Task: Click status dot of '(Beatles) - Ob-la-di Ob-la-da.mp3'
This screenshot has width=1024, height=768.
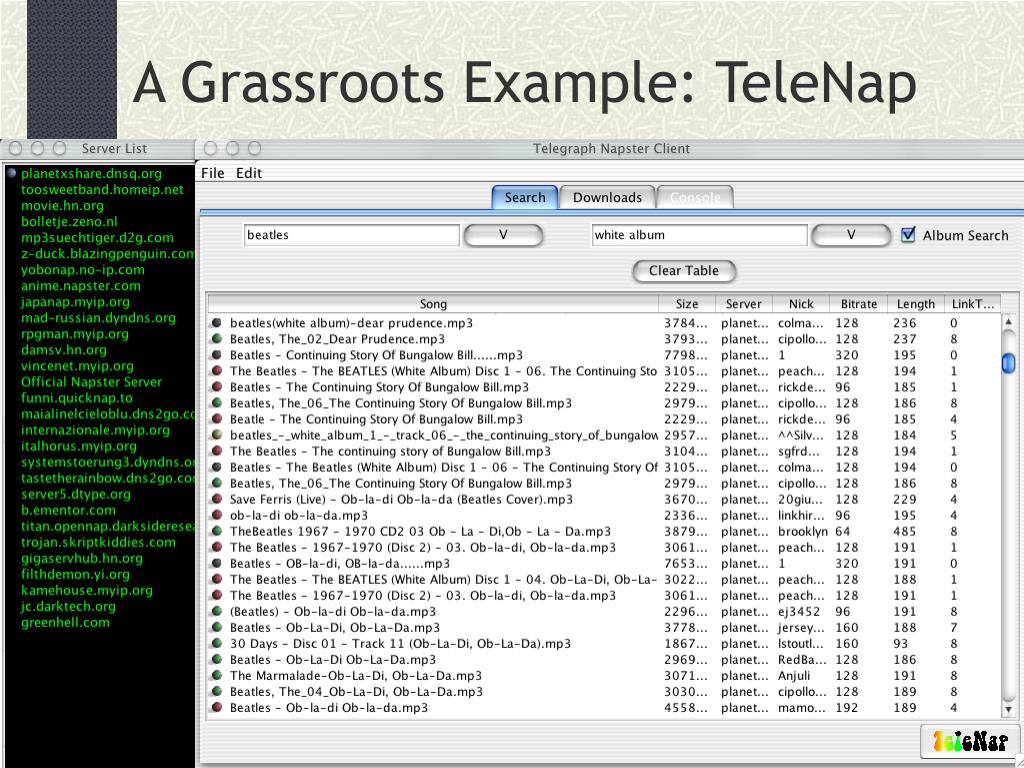Action: [x=216, y=611]
